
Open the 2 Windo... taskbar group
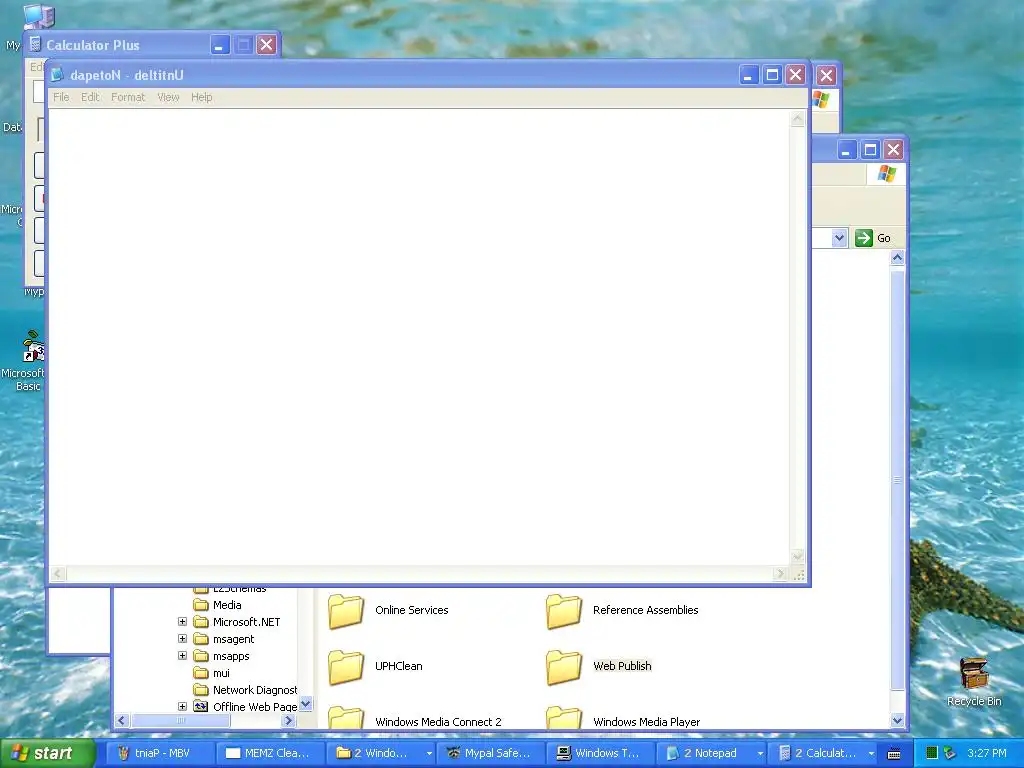[x=382, y=753]
